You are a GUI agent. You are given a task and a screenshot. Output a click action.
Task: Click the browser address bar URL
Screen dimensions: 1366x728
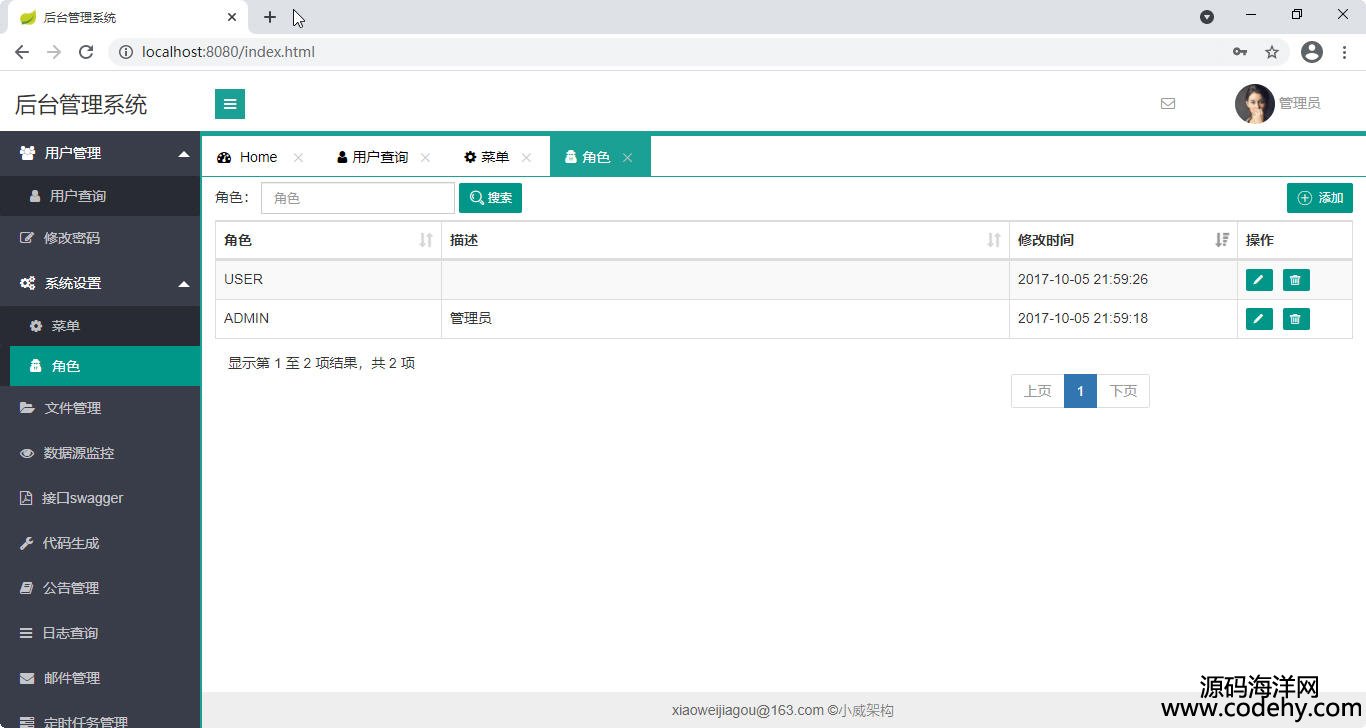pos(228,52)
